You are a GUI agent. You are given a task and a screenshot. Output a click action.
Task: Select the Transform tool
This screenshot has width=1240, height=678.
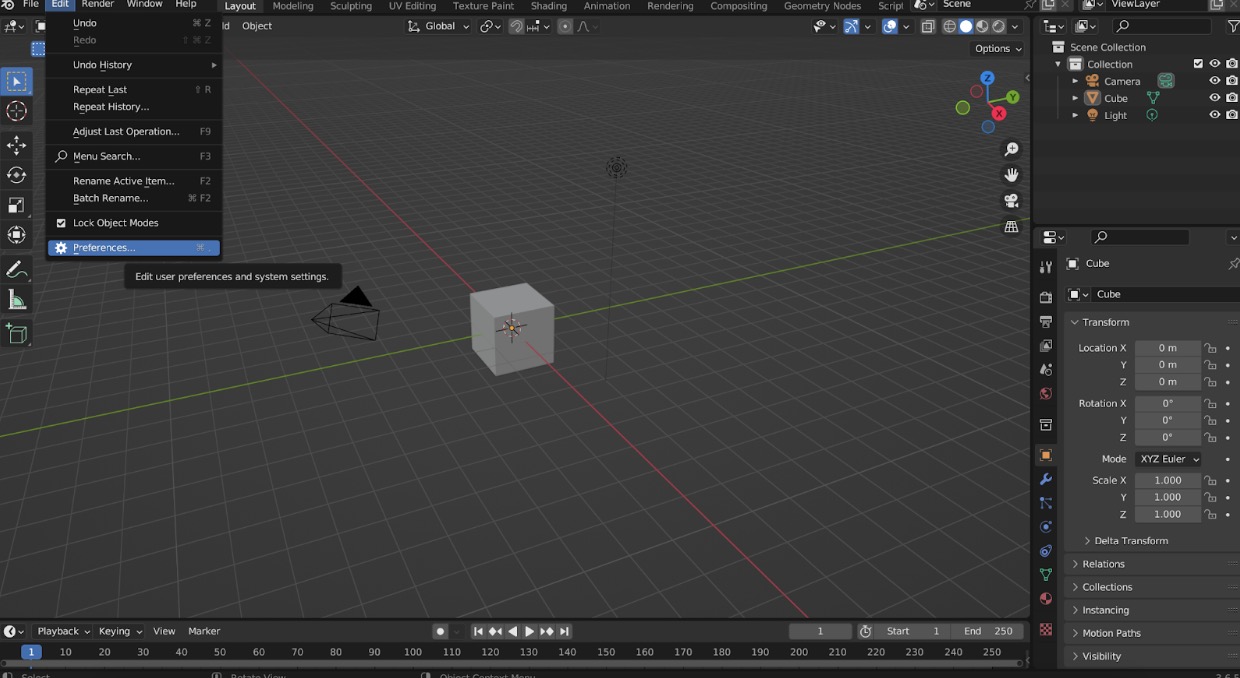click(17, 235)
